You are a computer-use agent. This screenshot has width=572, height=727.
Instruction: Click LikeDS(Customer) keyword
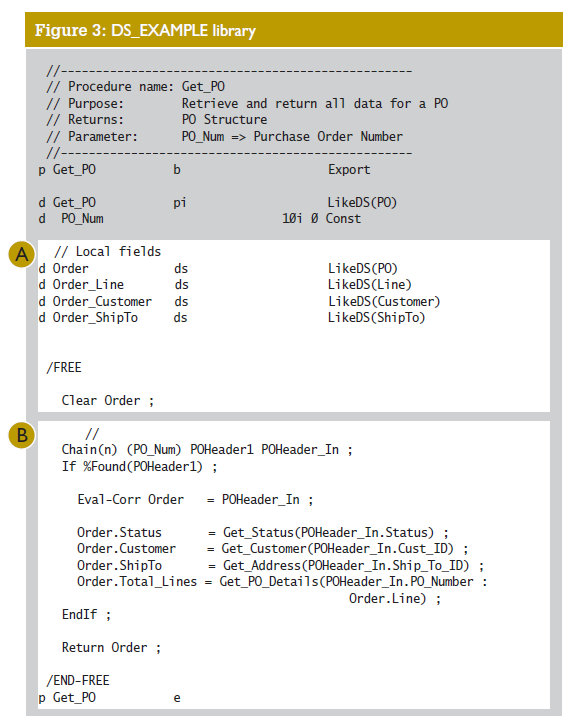point(384,301)
